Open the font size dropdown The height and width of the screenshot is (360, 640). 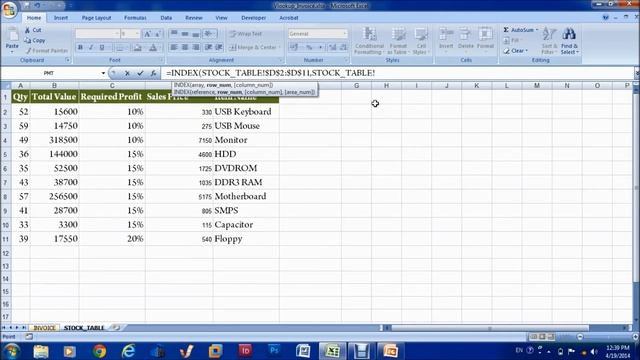137,34
